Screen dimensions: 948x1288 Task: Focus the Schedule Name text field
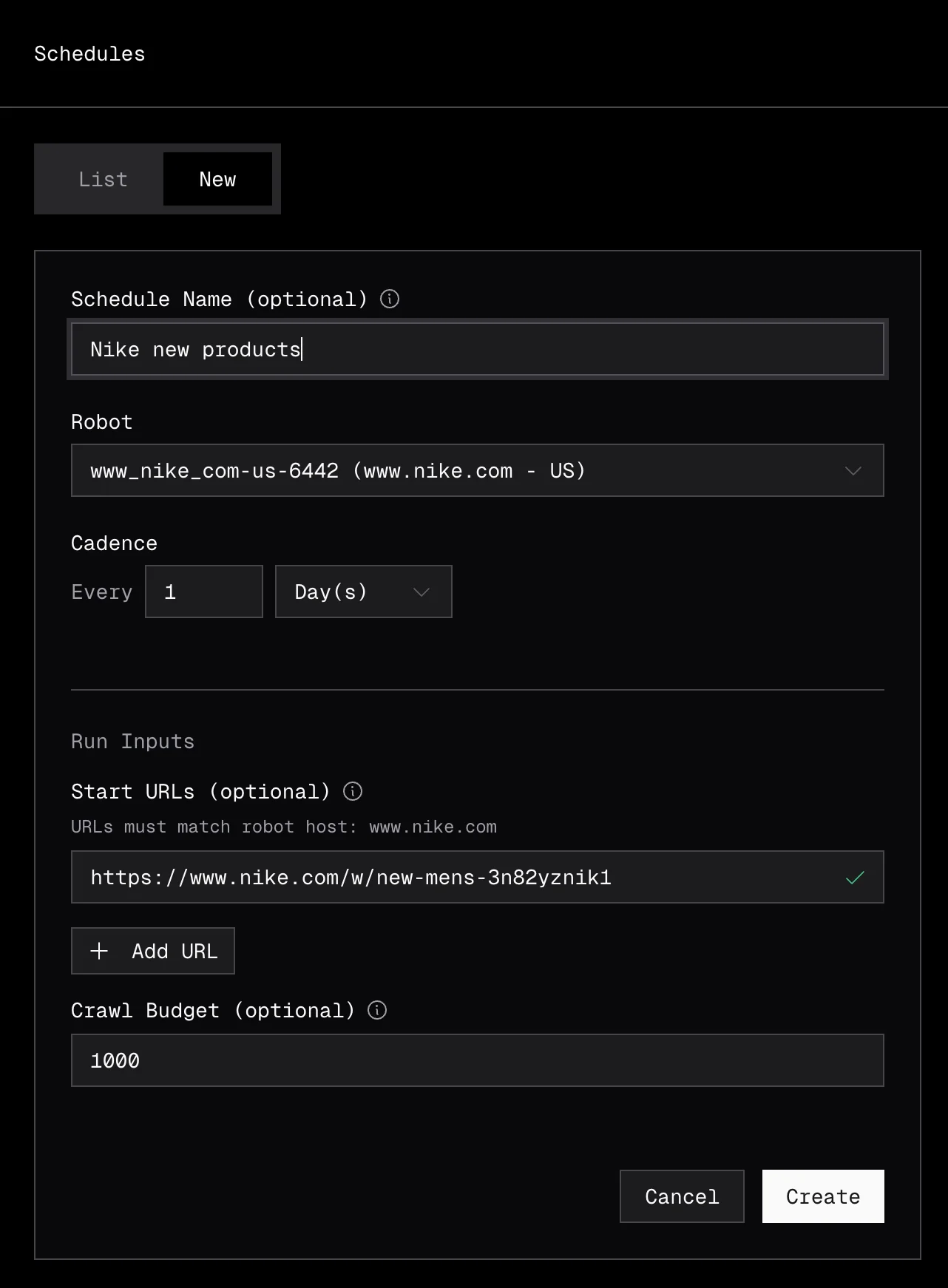pos(477,349)
